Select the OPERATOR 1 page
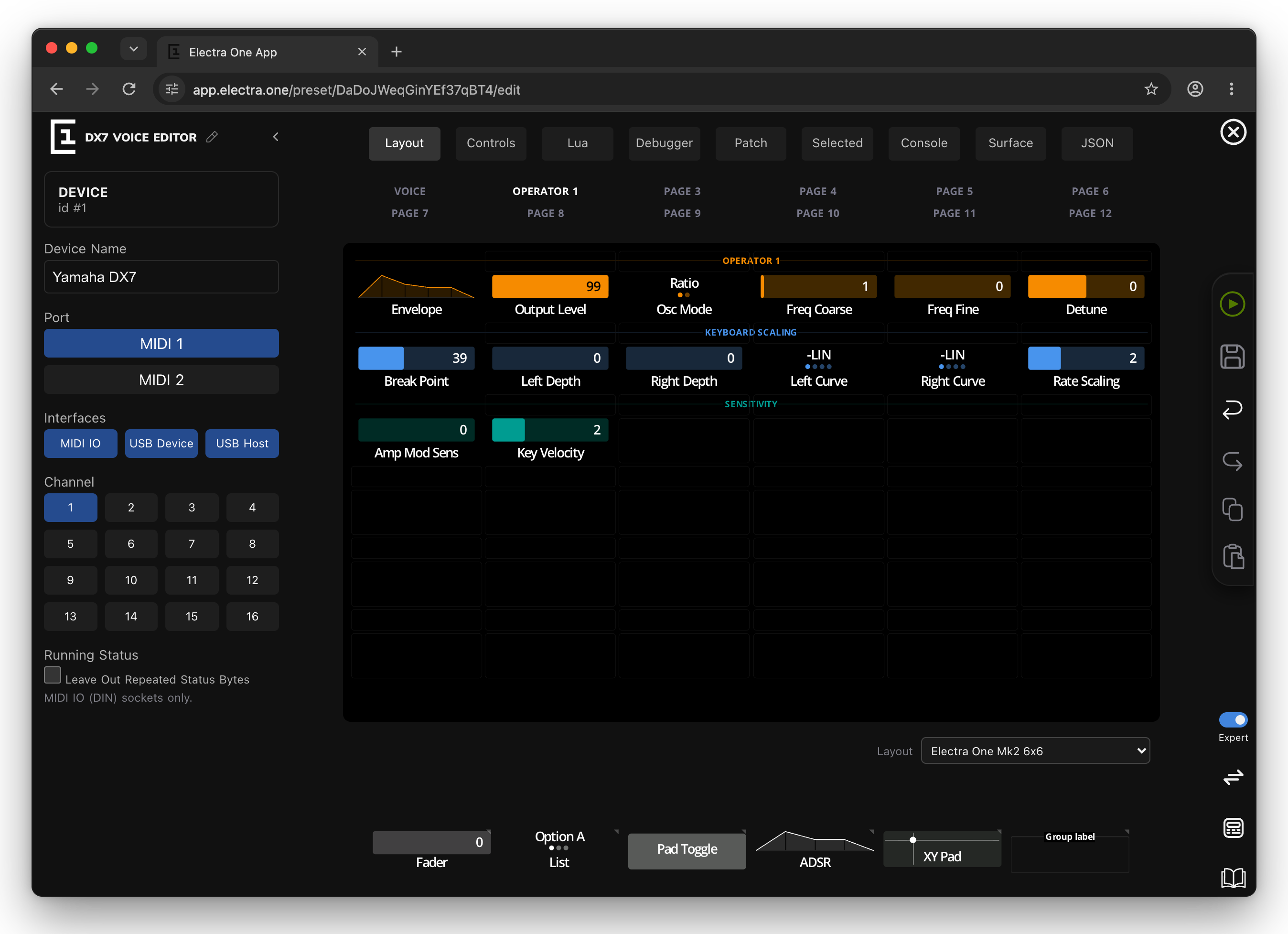Viewport: 1288px width, 934px height. [545, 192]
